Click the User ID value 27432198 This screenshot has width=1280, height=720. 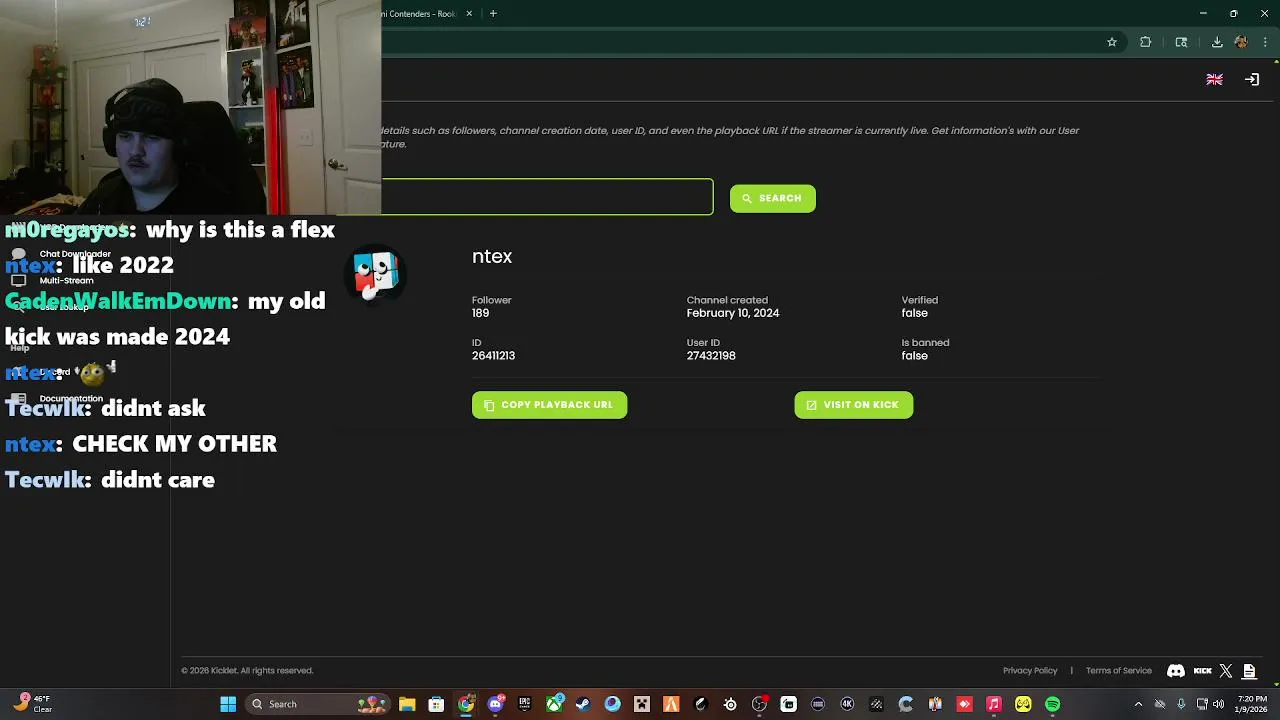(x=711, y=356)
